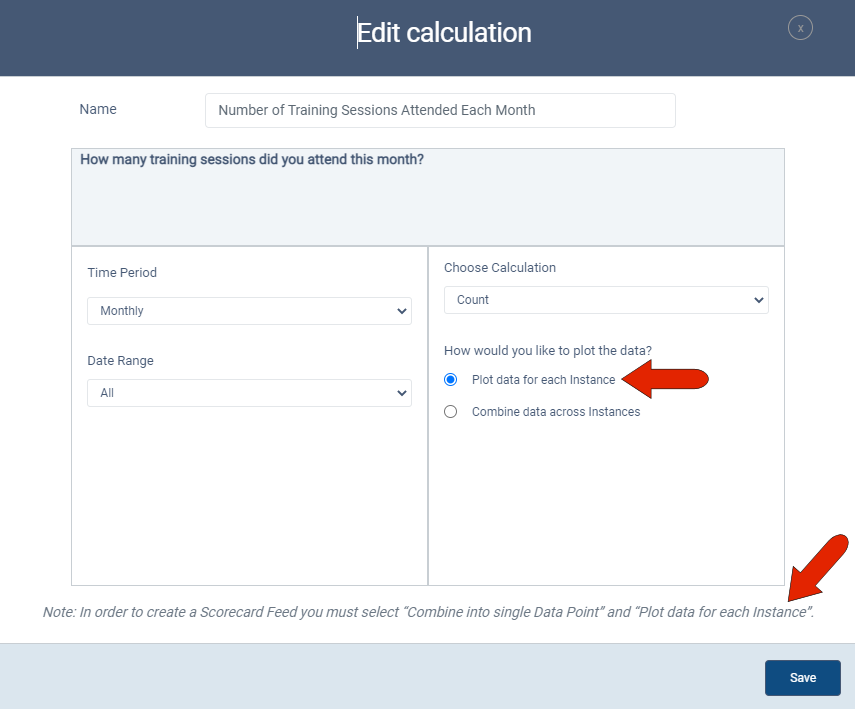Click 'How would you like to plot' text

point(548,349)
